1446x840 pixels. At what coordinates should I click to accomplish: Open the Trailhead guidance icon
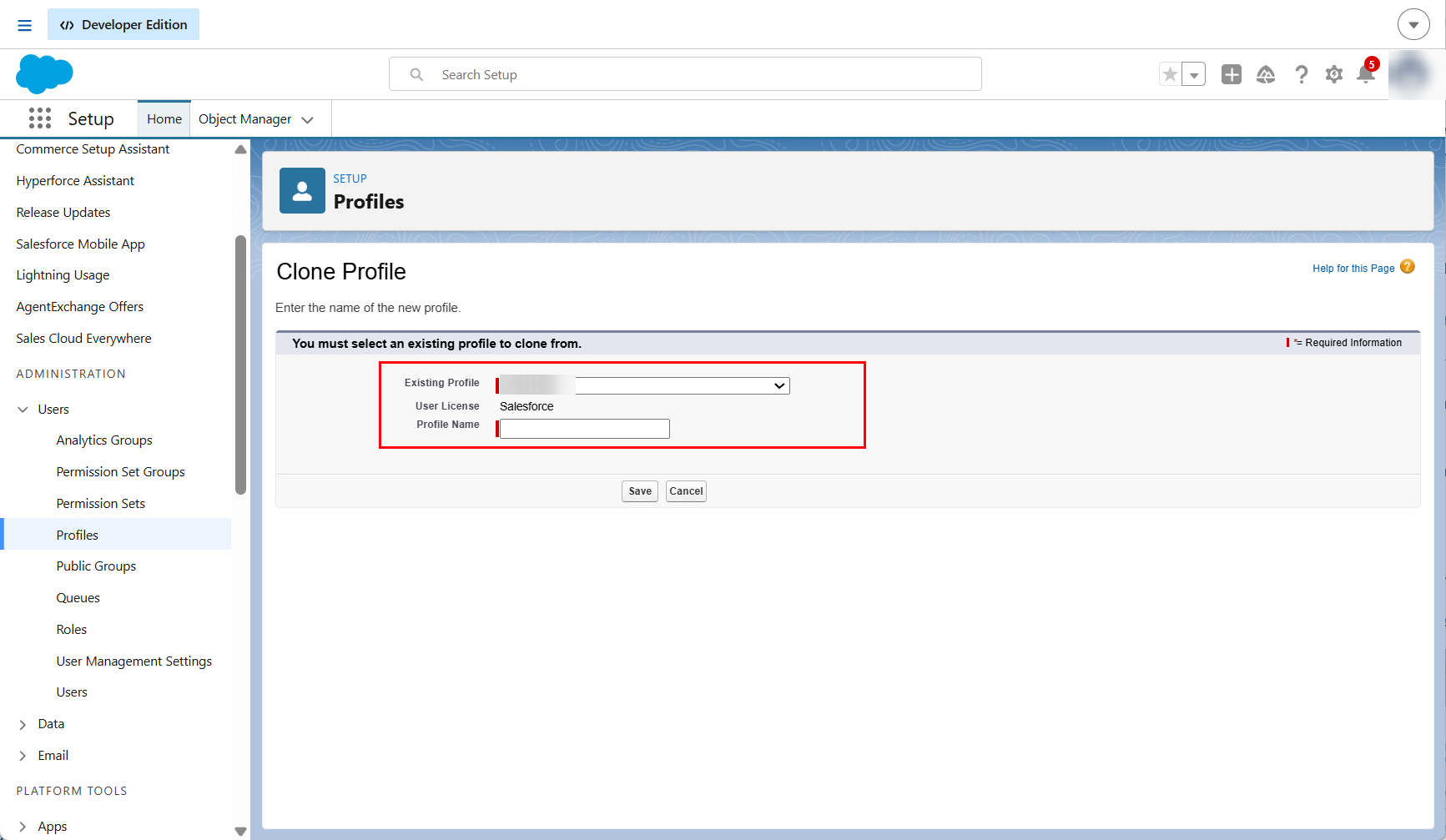(1266, 74)
